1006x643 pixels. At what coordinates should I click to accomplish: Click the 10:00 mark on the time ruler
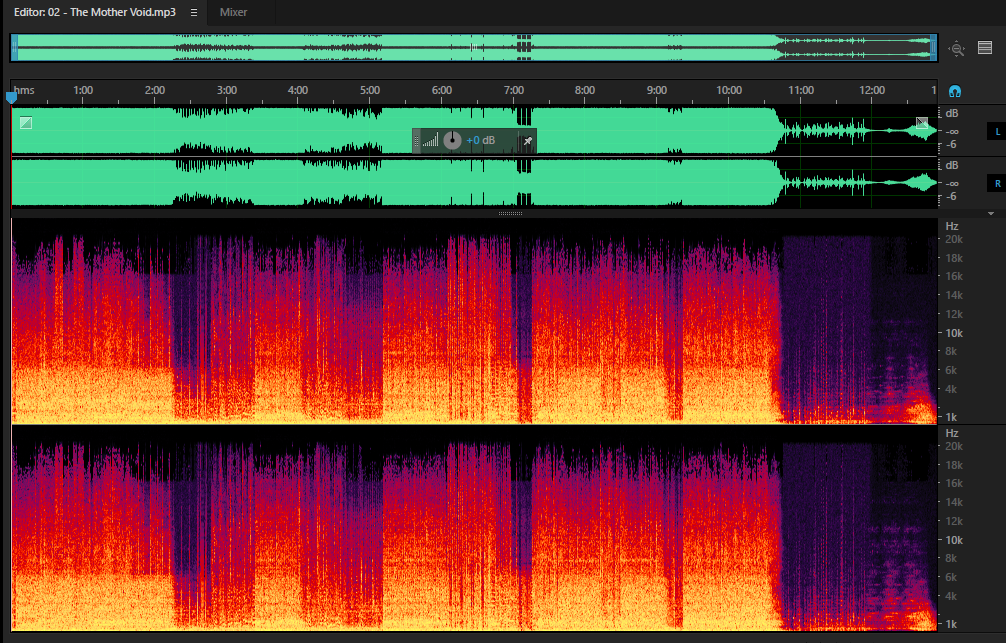729,90
